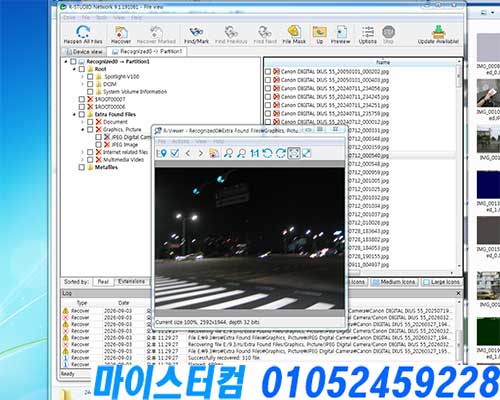The height and width of the screenshot is (400, 500).
Task: Click the Log panel vertical scrollbar
Action: click(x=459, y=332)
